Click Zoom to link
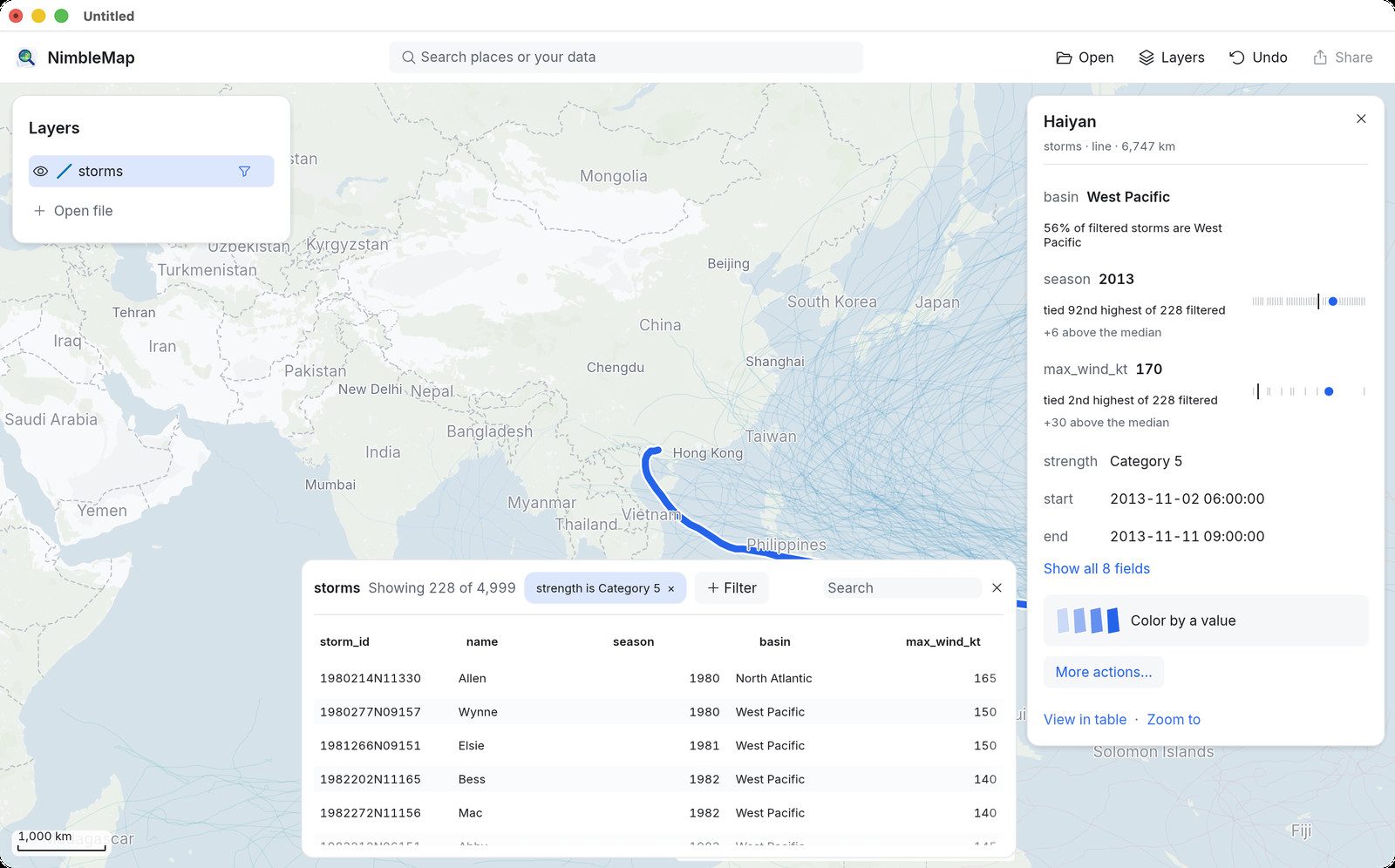Screen dimensions: 1395x868 [1174, 720]
